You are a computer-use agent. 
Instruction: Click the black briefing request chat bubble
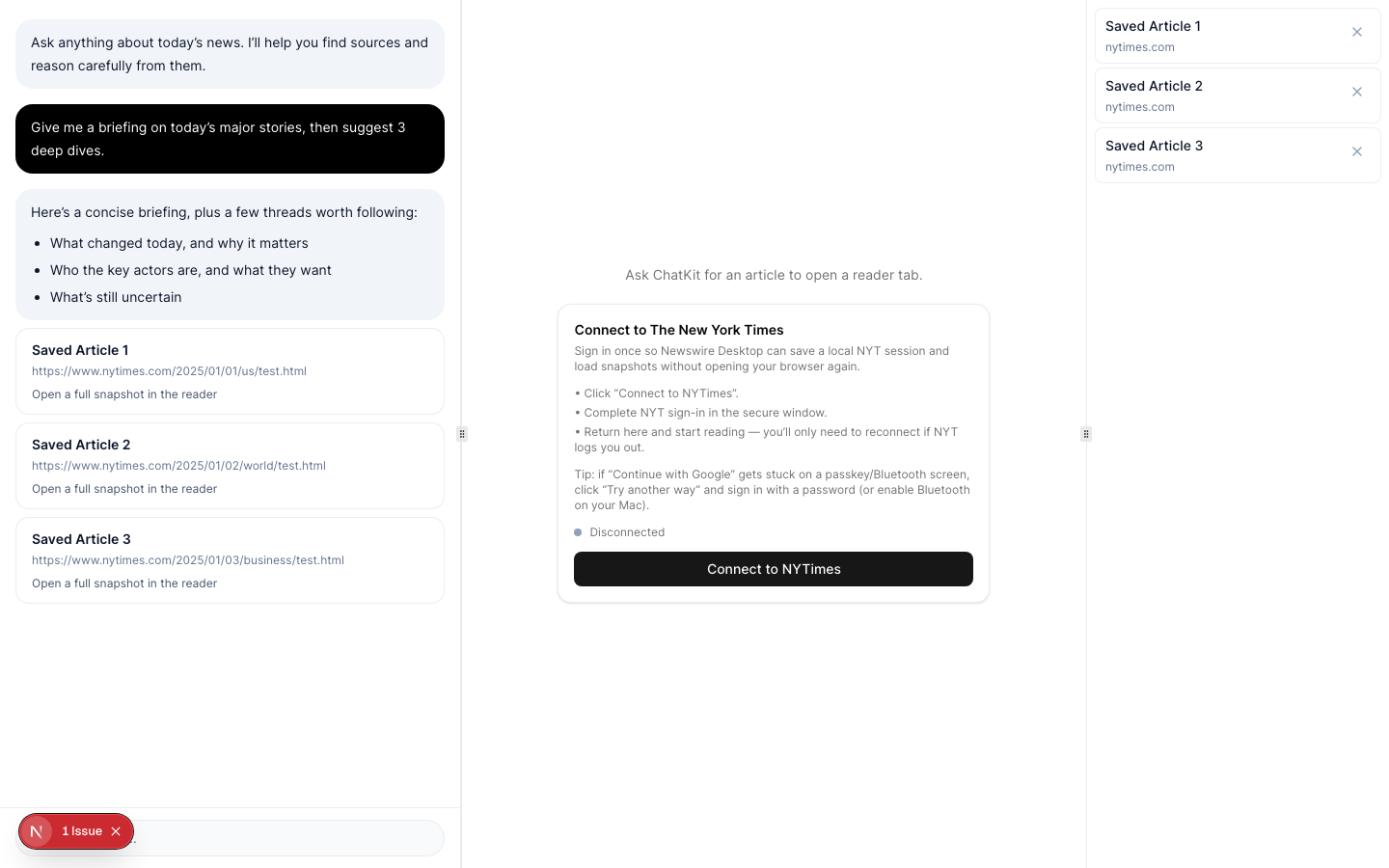click(x=230, y=139)
